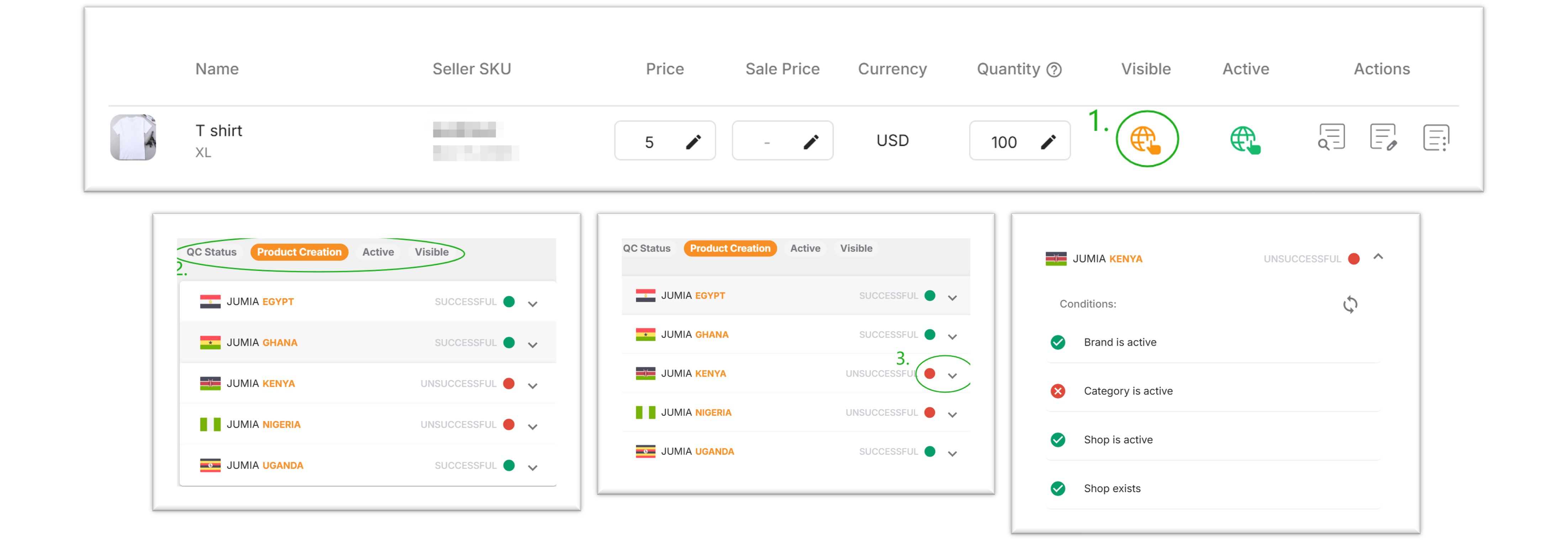Collapse the Jumia Kenya conditions panel
The image size is (1568, 544).
click(1378, 257)
